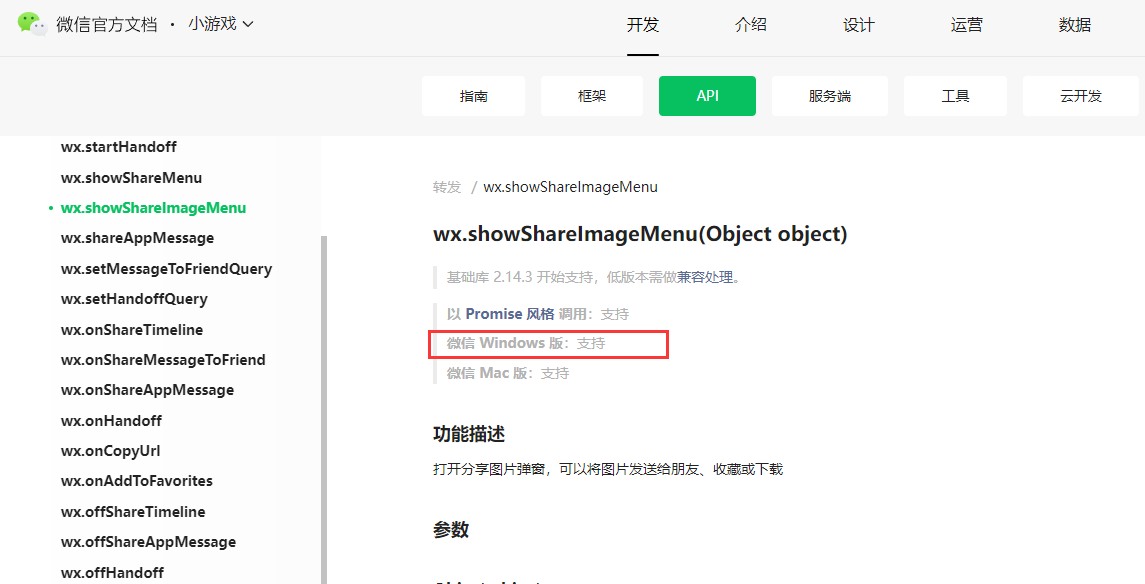Open wx.shareAppMessage in sidebar
1145x584 pixels.
137,239
